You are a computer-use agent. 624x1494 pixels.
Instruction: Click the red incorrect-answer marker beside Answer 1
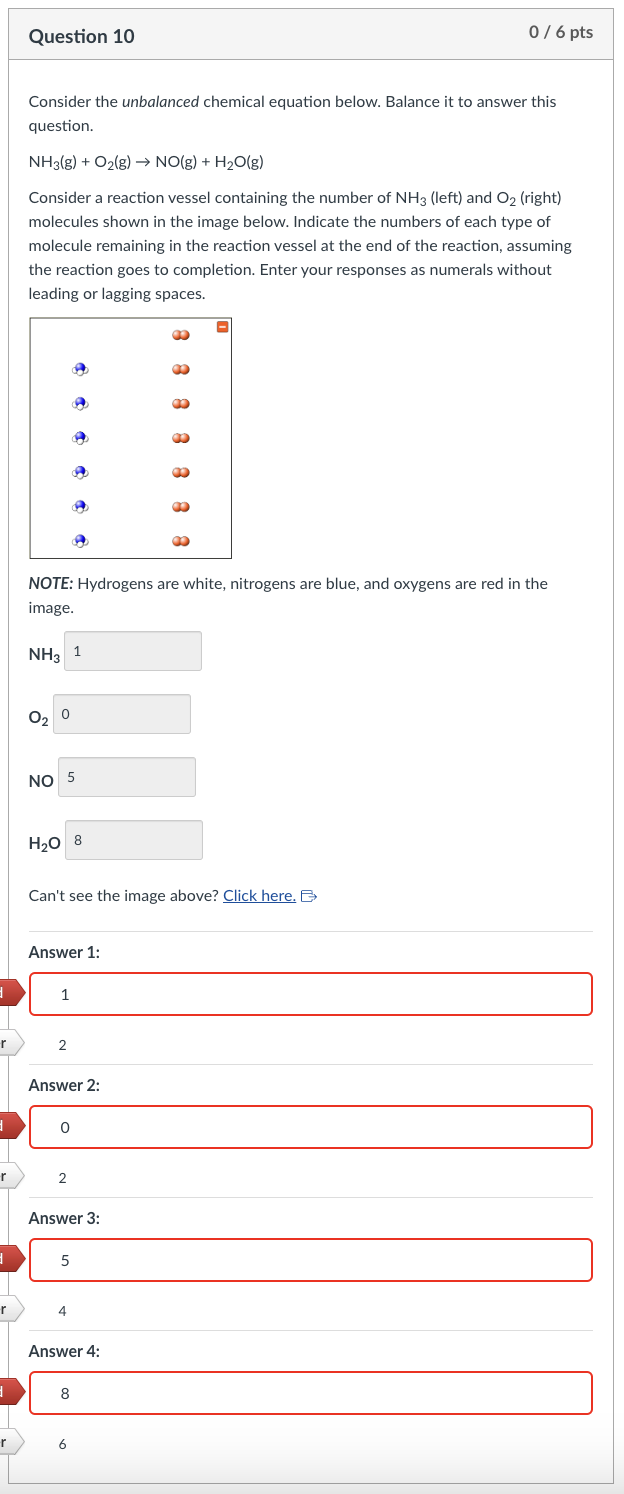coord(5,993)
